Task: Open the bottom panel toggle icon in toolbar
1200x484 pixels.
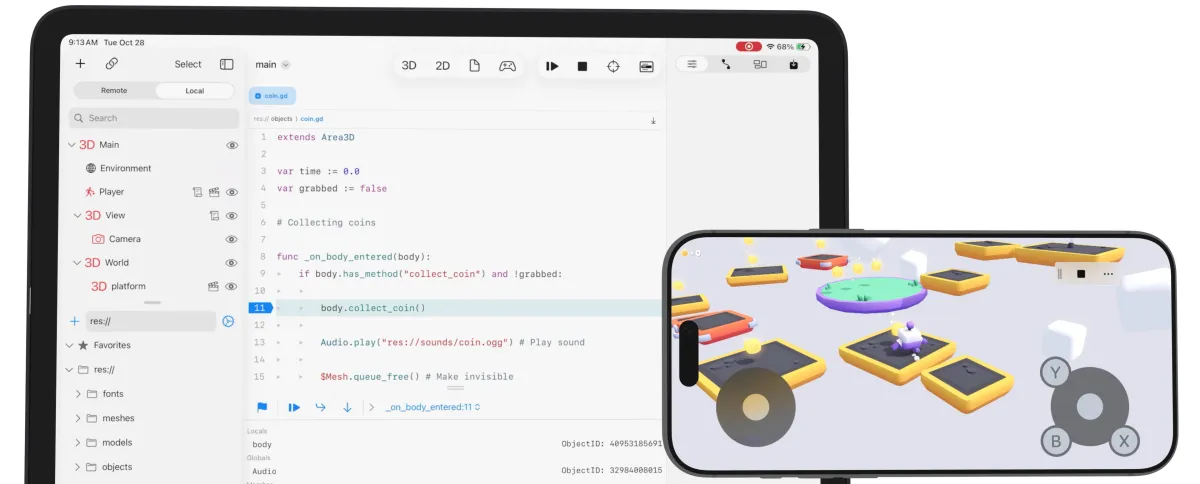Action: coord(646,66)
